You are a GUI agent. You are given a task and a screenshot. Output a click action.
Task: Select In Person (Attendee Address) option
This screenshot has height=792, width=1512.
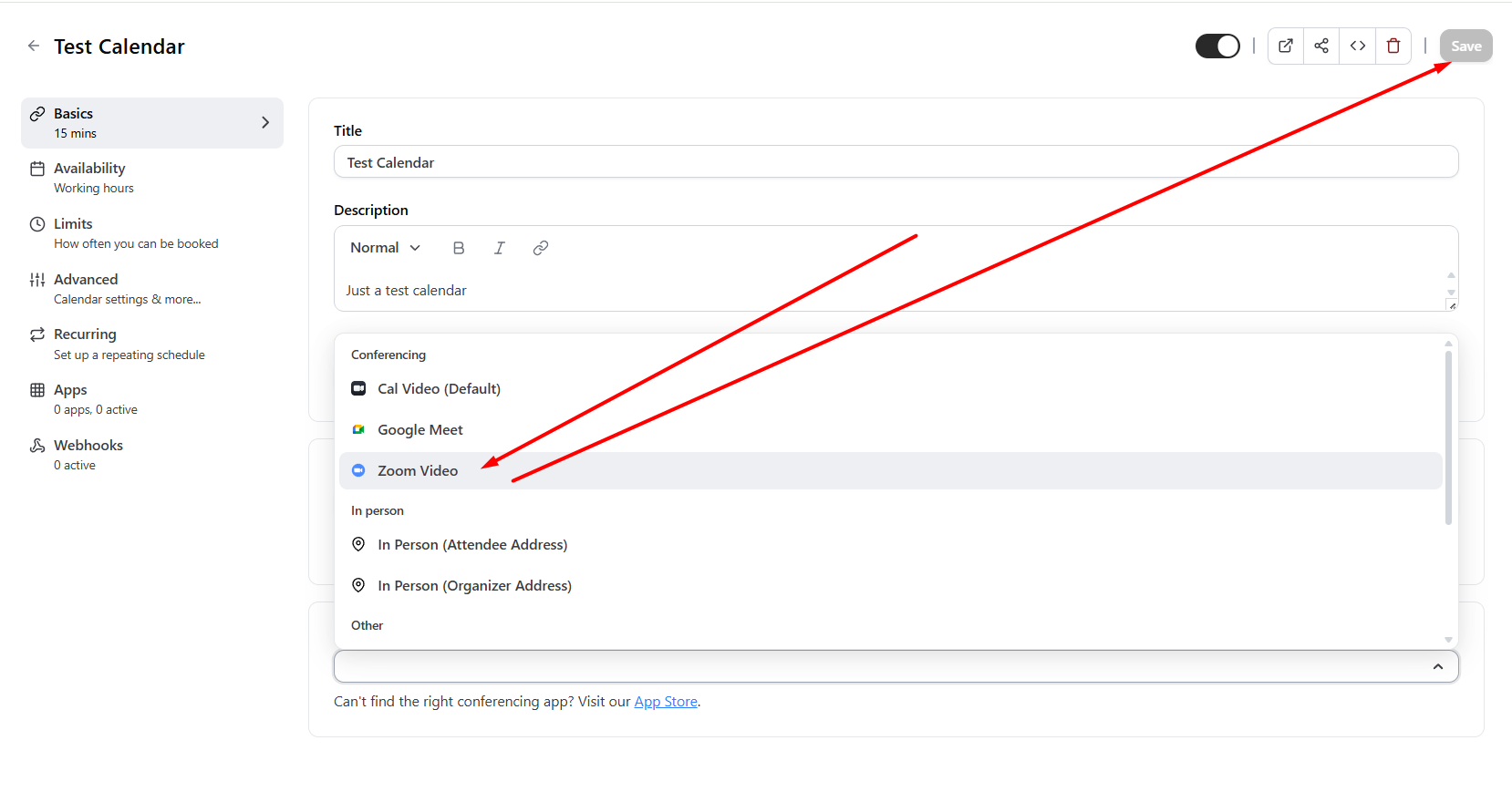pos(891,545)
